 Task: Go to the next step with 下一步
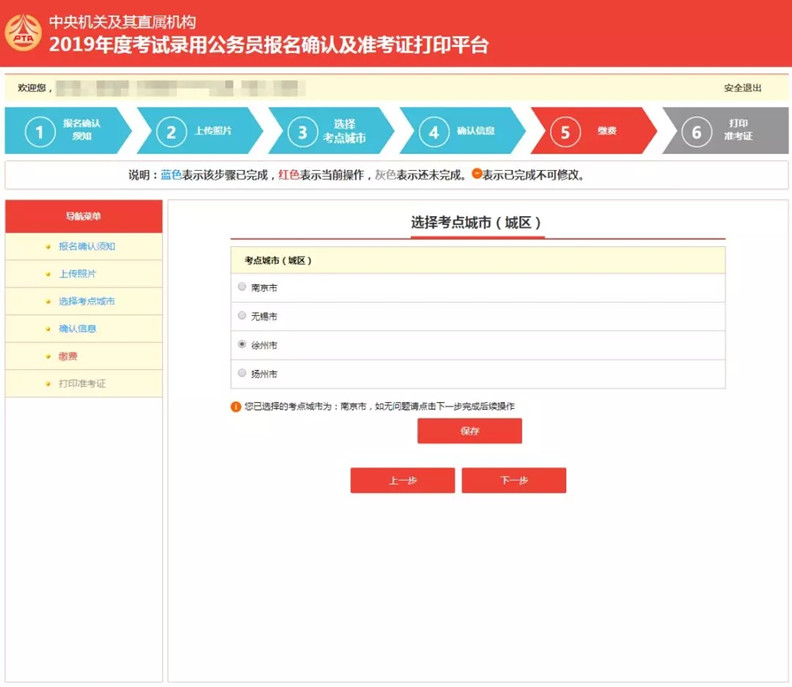tap(514, 480)
